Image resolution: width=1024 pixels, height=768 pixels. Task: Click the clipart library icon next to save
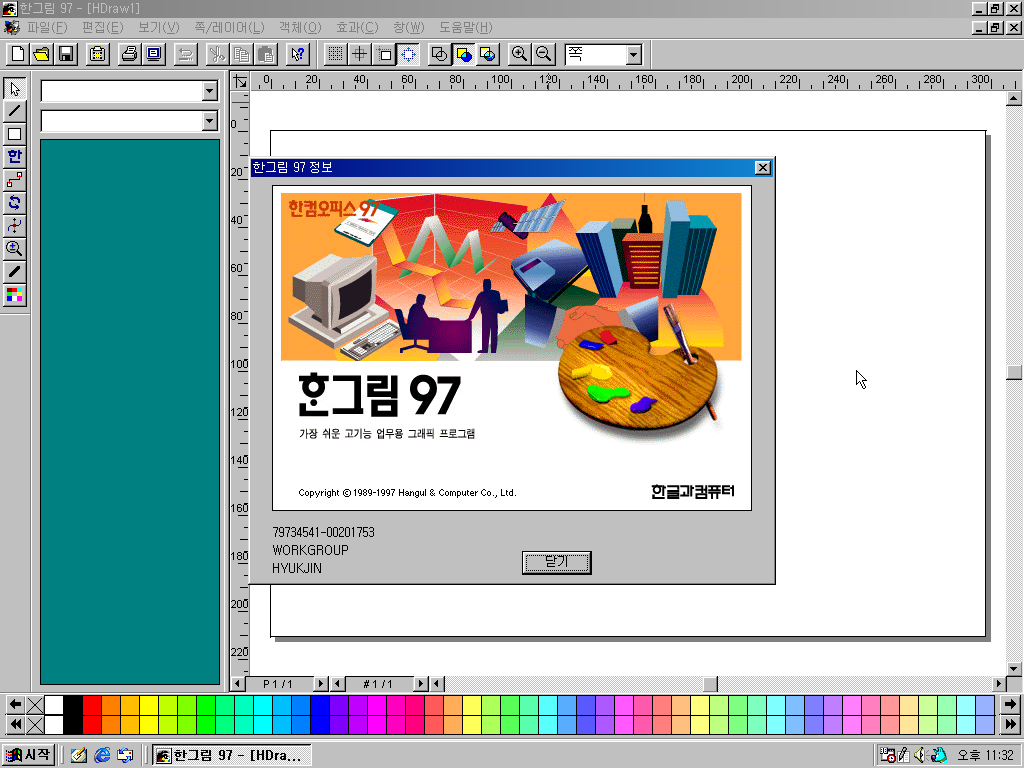pyautogui.click(x=97, y=54)
